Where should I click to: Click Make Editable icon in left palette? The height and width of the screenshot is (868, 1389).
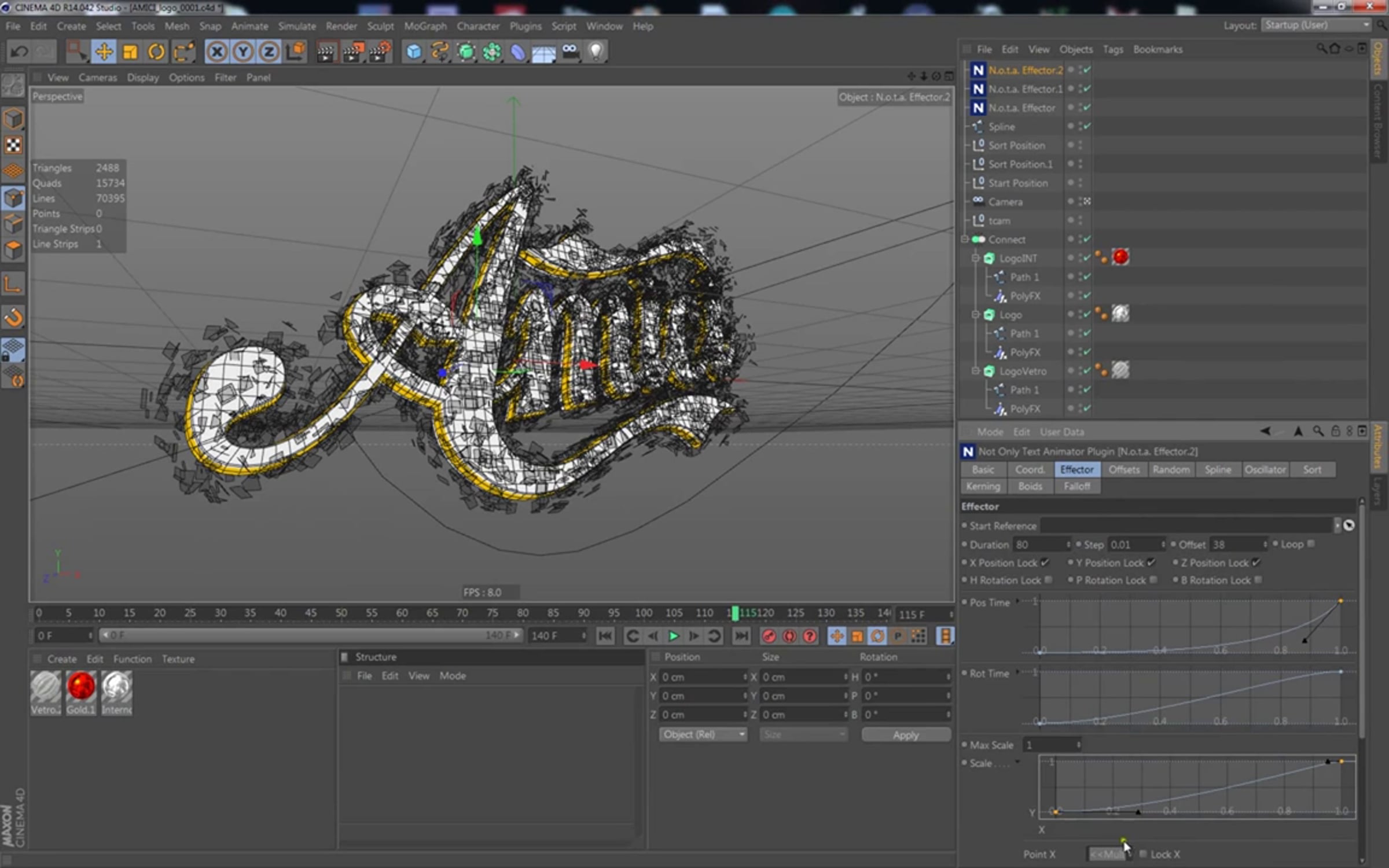[x=13, y=86]
